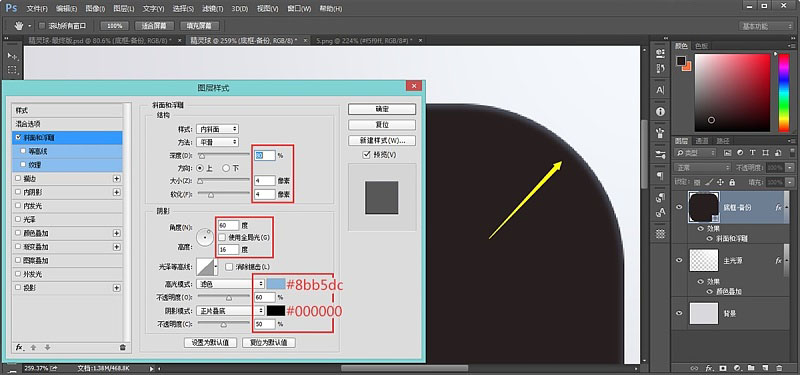The height and width of the screenshot is (375, 800).
Task: Open the 方法 dropdown (平滑)
Action: (x=217, y=142)
